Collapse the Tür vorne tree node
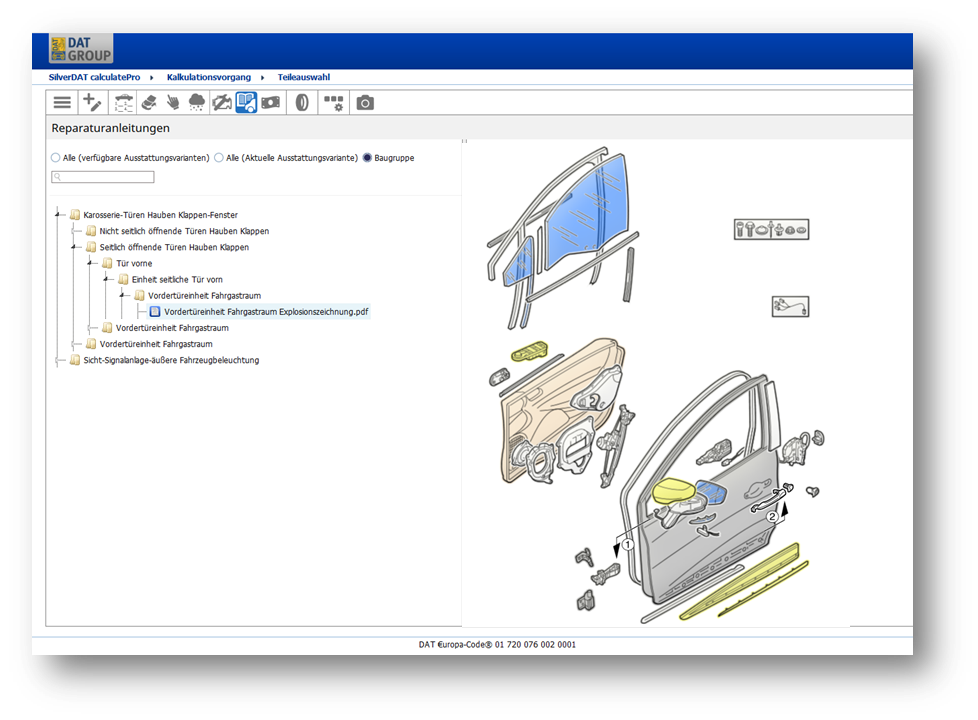The height and width of the screenshot is (720, 978). coord(90,263)
